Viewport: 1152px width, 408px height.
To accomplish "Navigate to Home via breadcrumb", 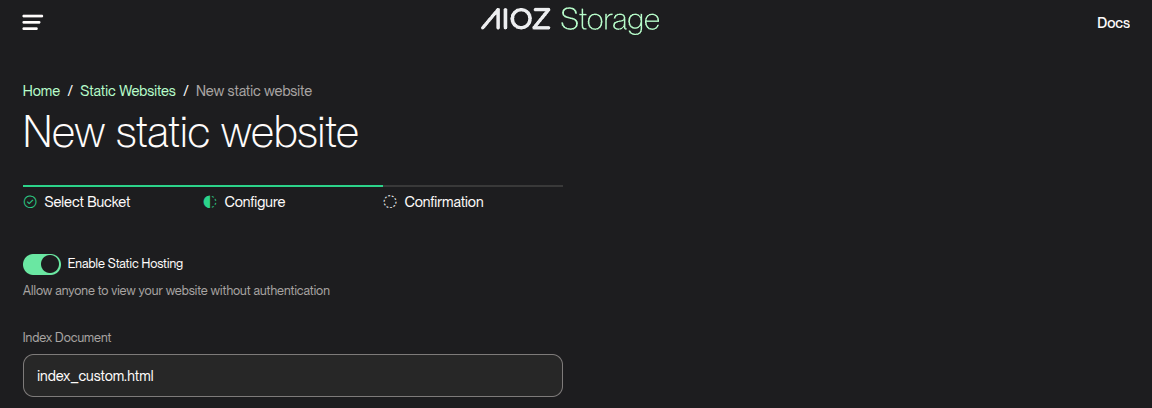I will click(x=41, y=91).
